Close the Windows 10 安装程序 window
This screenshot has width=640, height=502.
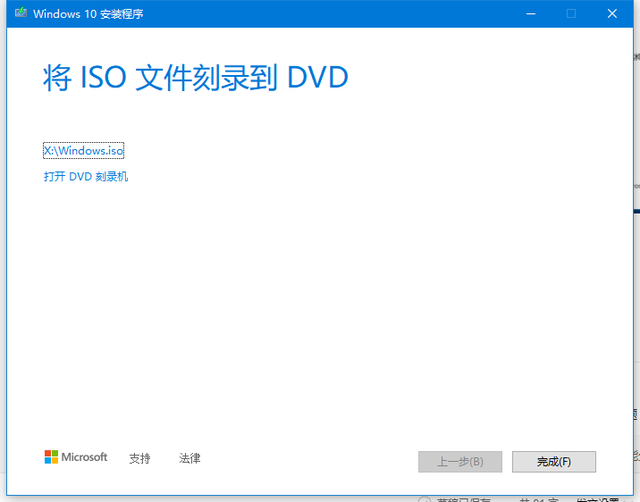[x=612, y=13]
